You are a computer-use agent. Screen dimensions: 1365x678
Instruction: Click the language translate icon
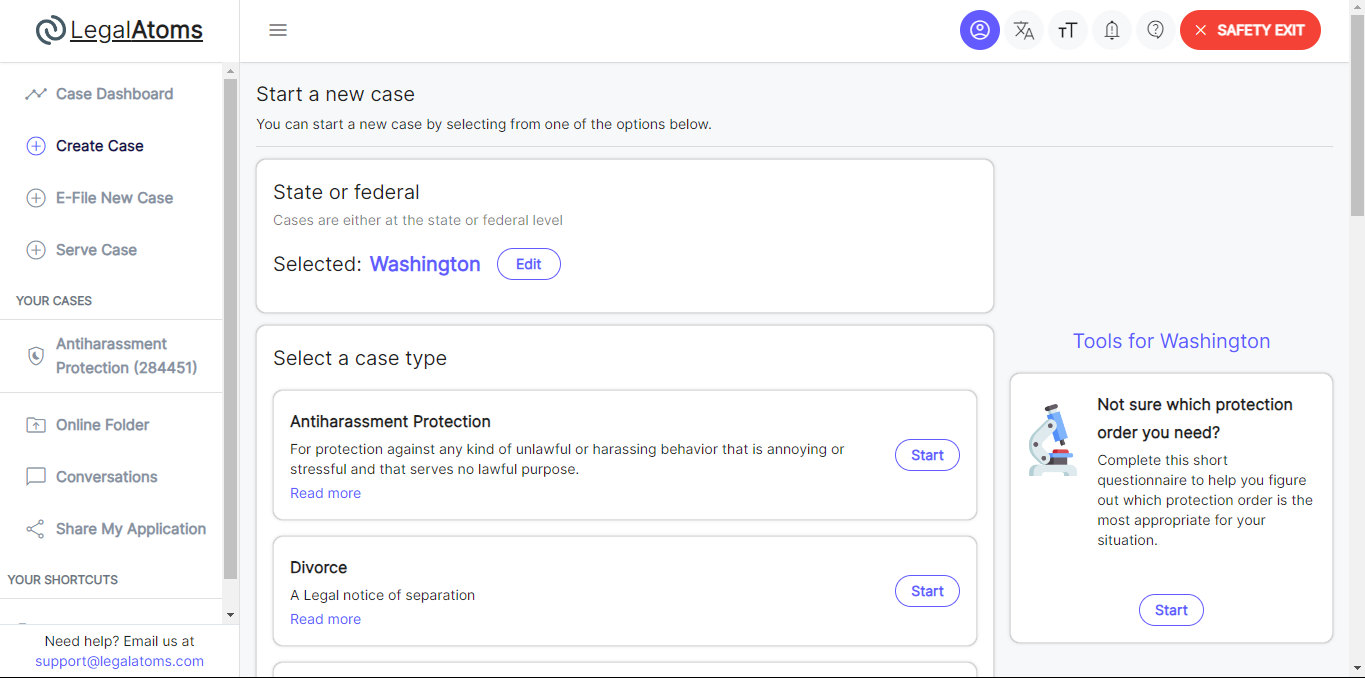point(1024,30)
